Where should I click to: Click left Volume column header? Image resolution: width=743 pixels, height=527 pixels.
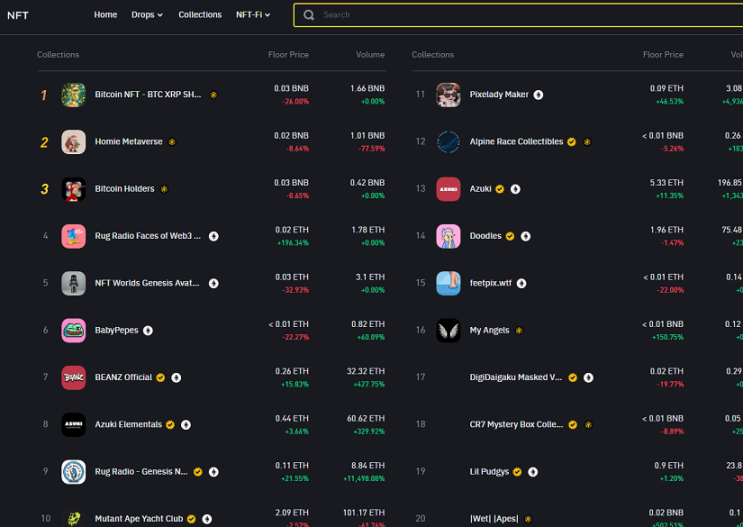[370, 55]
